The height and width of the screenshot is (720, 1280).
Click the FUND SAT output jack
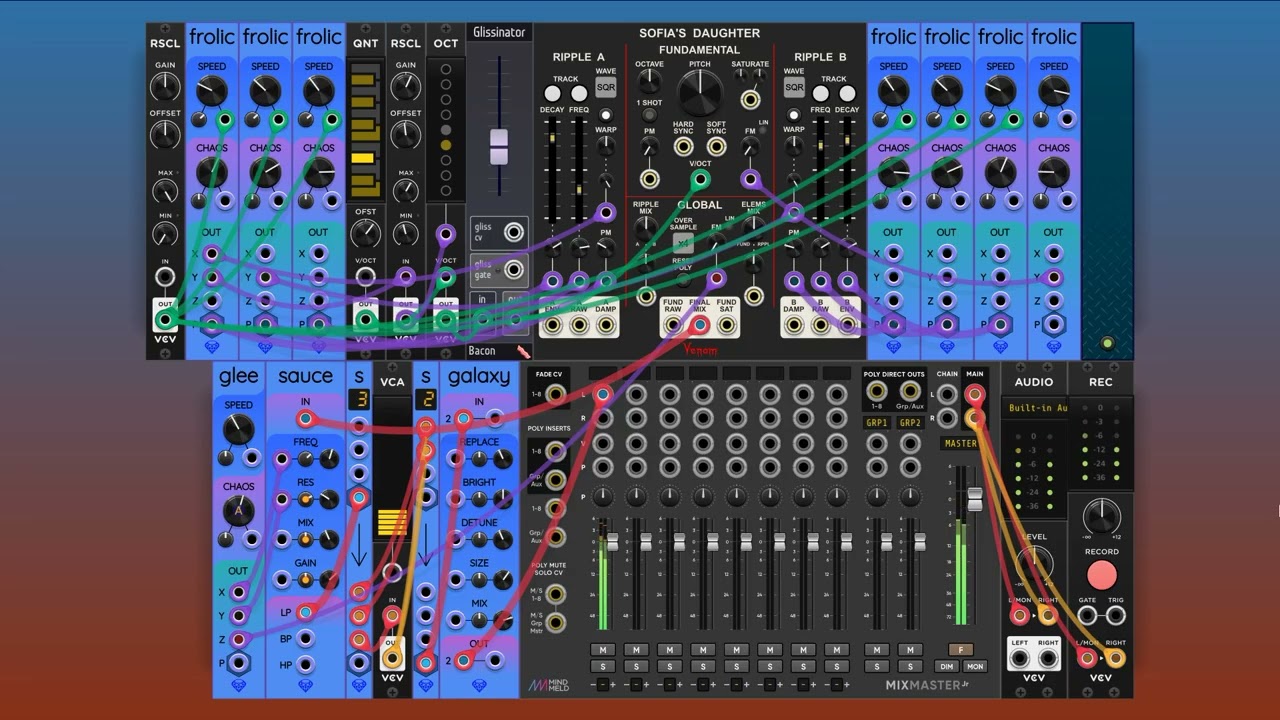727,324
